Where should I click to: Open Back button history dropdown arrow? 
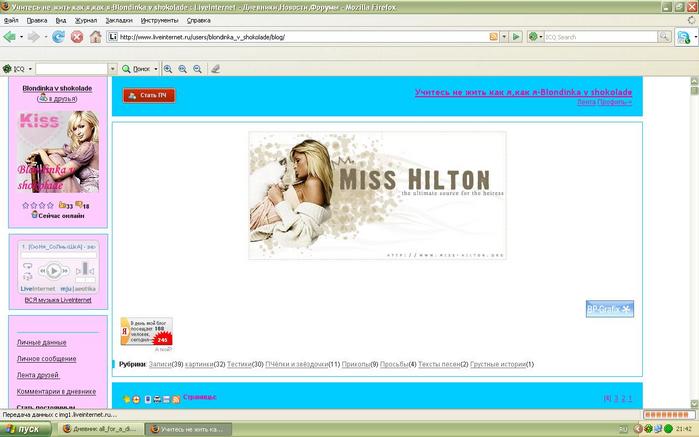pos(21,37)
